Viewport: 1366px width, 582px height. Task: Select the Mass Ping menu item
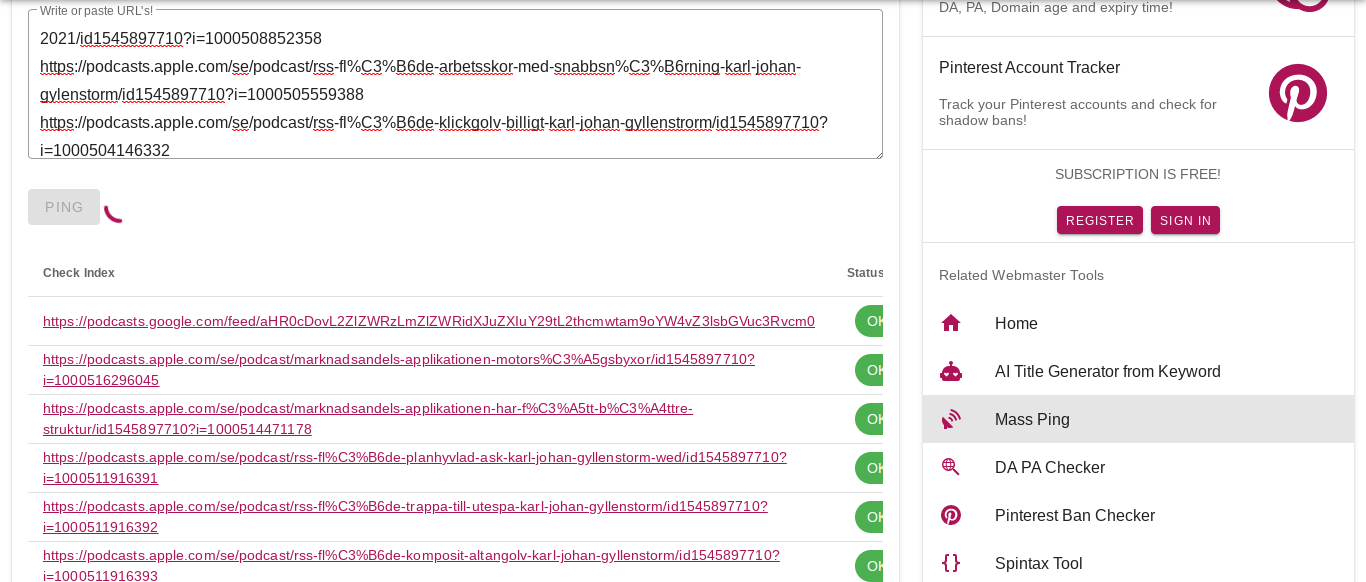point(1138,419)
